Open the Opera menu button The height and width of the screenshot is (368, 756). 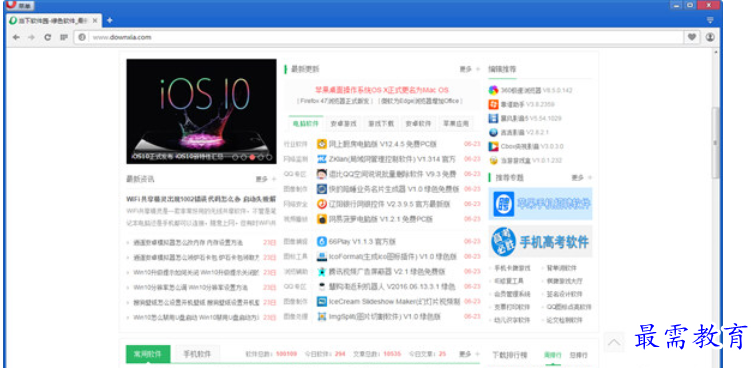click(x=19, y=5)
